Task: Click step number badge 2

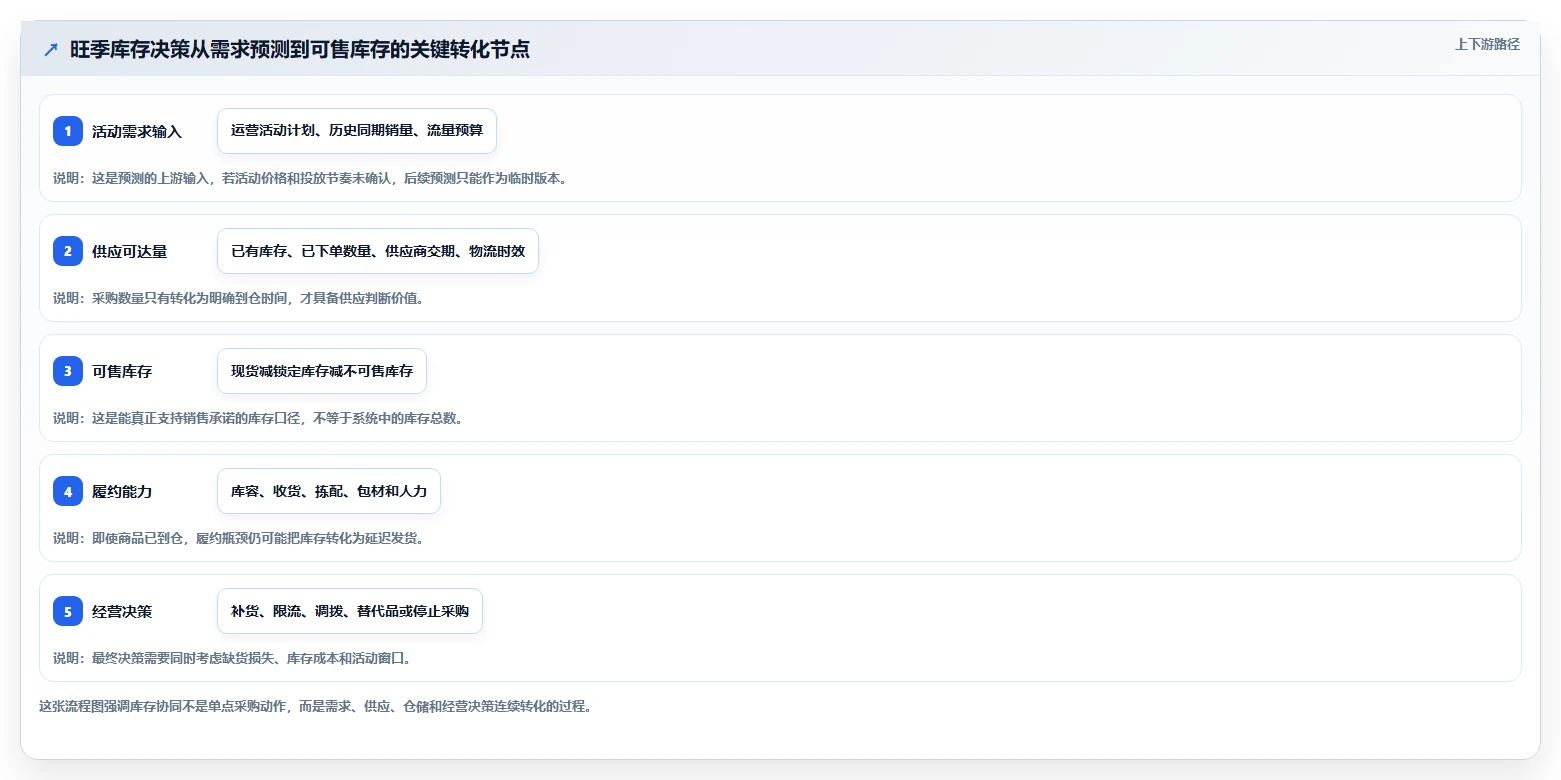Action: click(x=68, y=251)
